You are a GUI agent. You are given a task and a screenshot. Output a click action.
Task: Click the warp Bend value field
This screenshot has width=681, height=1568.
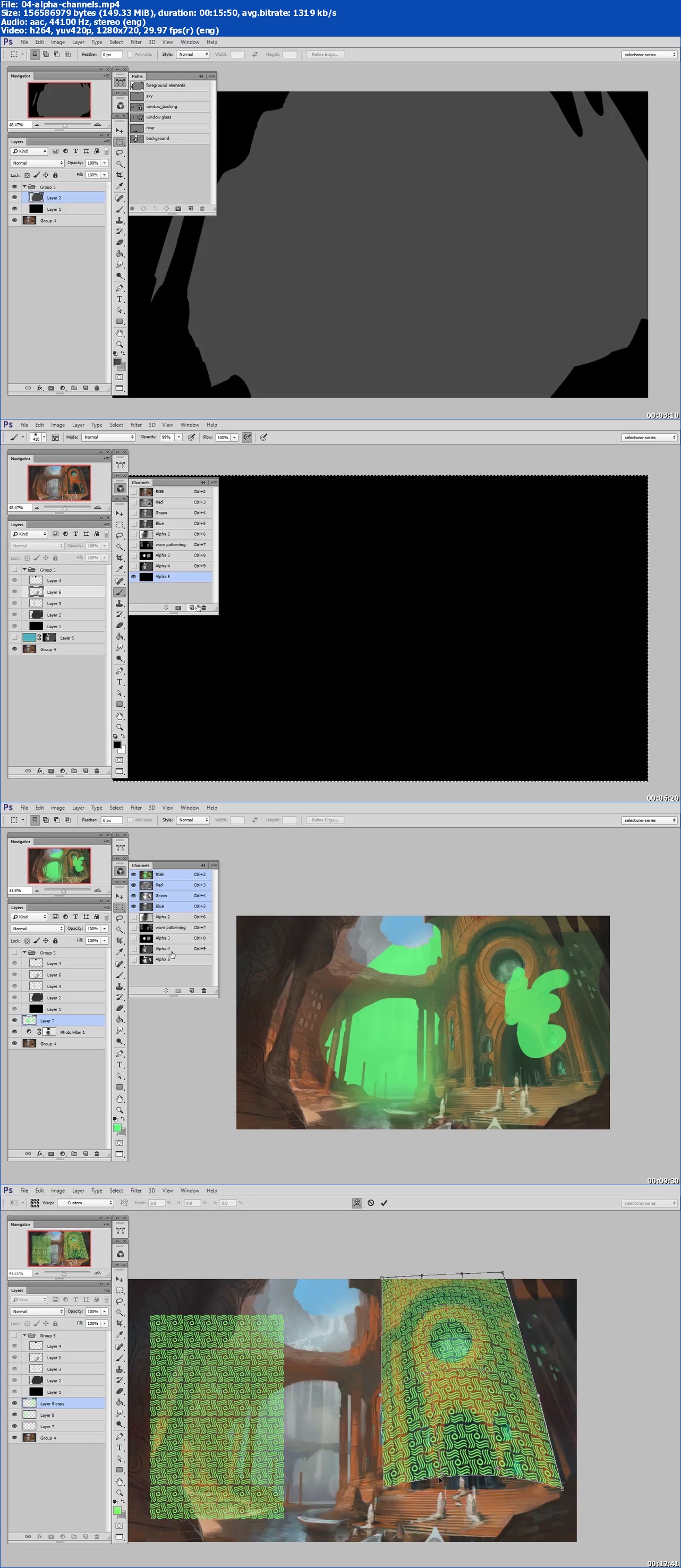157,1203
